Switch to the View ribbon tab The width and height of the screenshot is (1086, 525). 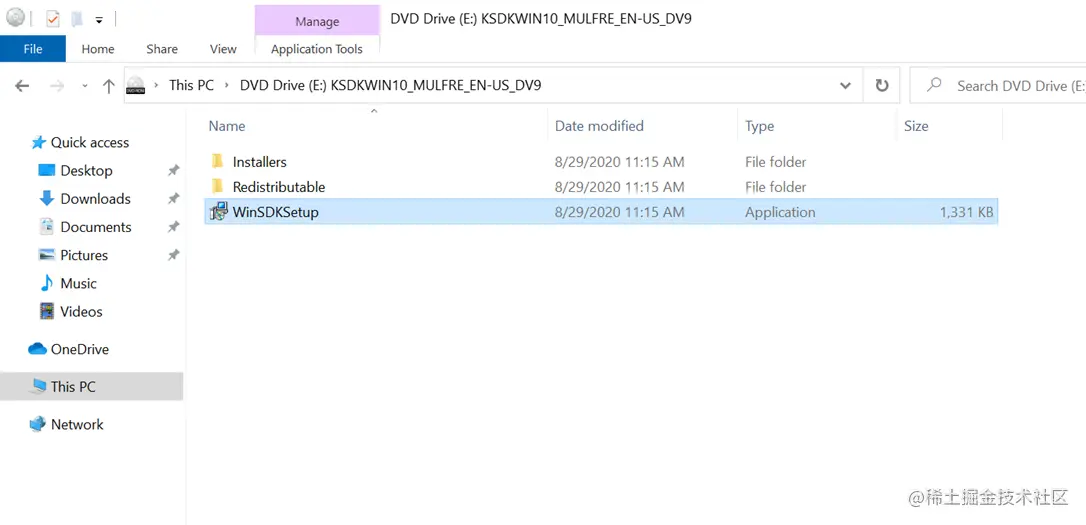point(223,49)
